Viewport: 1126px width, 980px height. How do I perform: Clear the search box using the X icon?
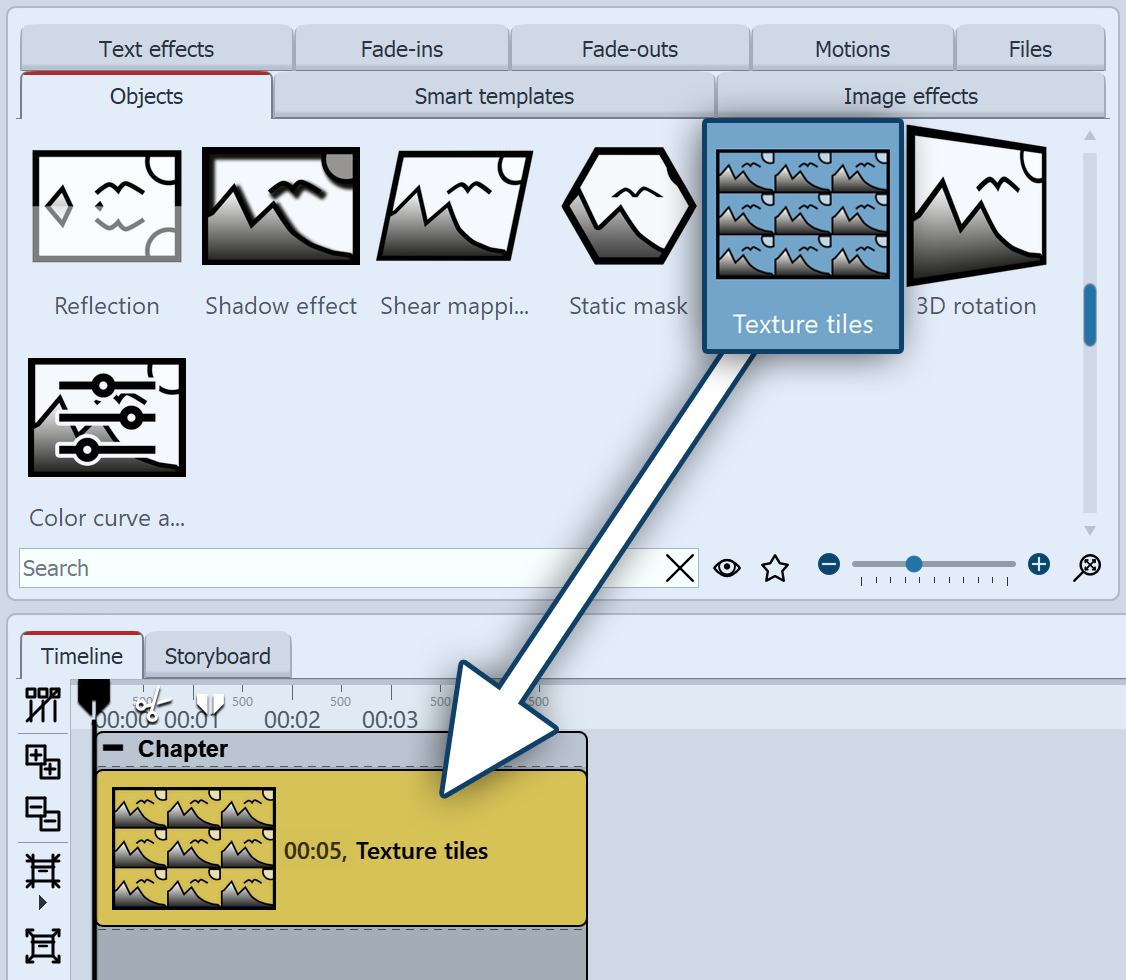[x=680, y=567]
